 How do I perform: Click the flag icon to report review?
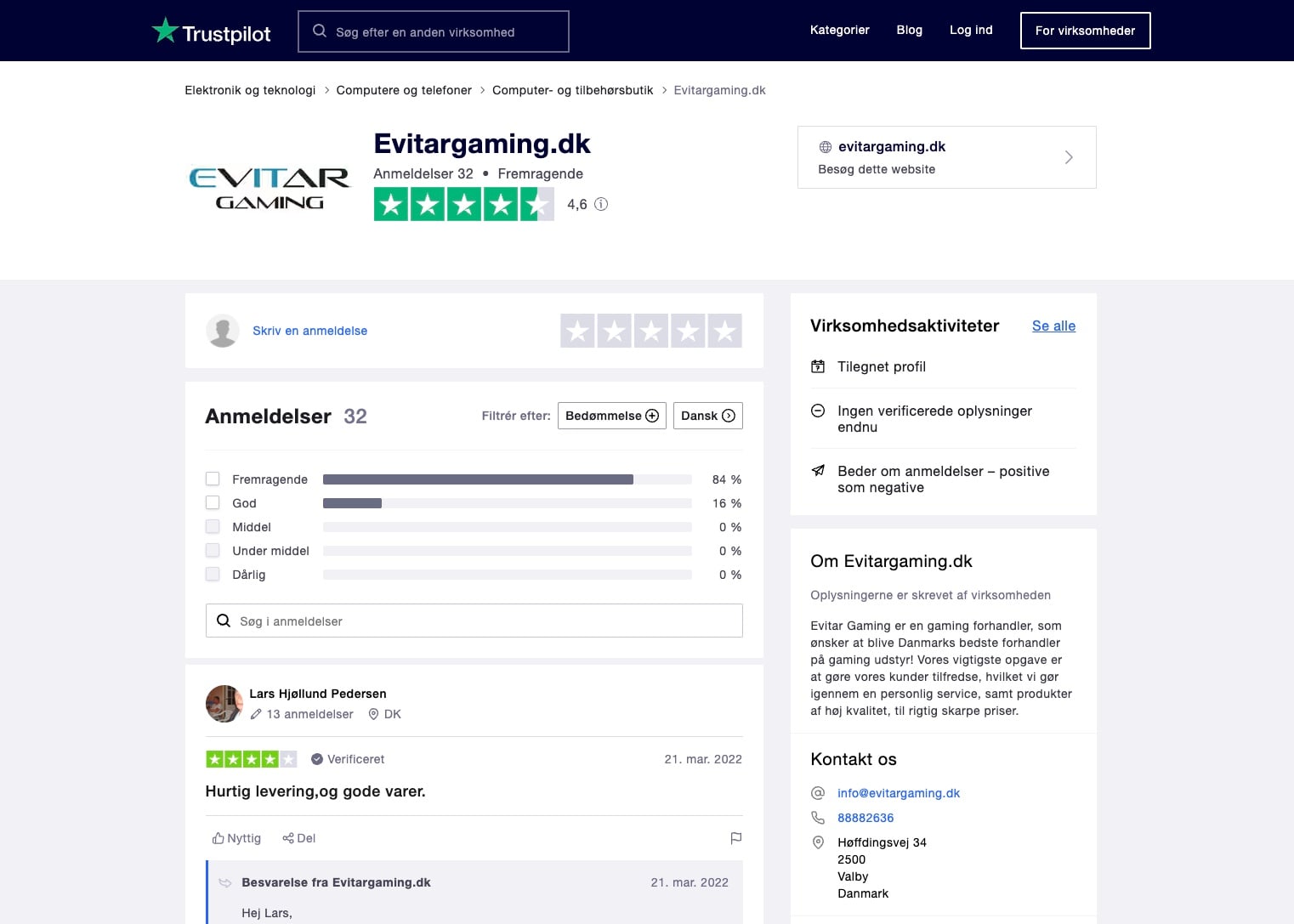[x=736, y=838]
